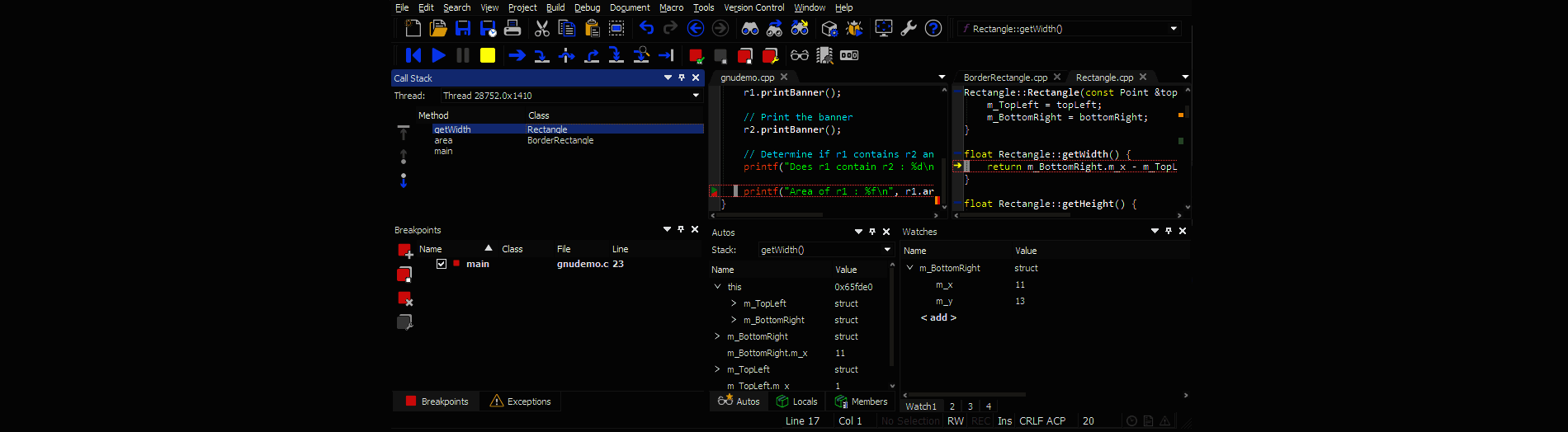
Task: Click the yellow Stop debugging button
Action: click(x=488, y=55)
